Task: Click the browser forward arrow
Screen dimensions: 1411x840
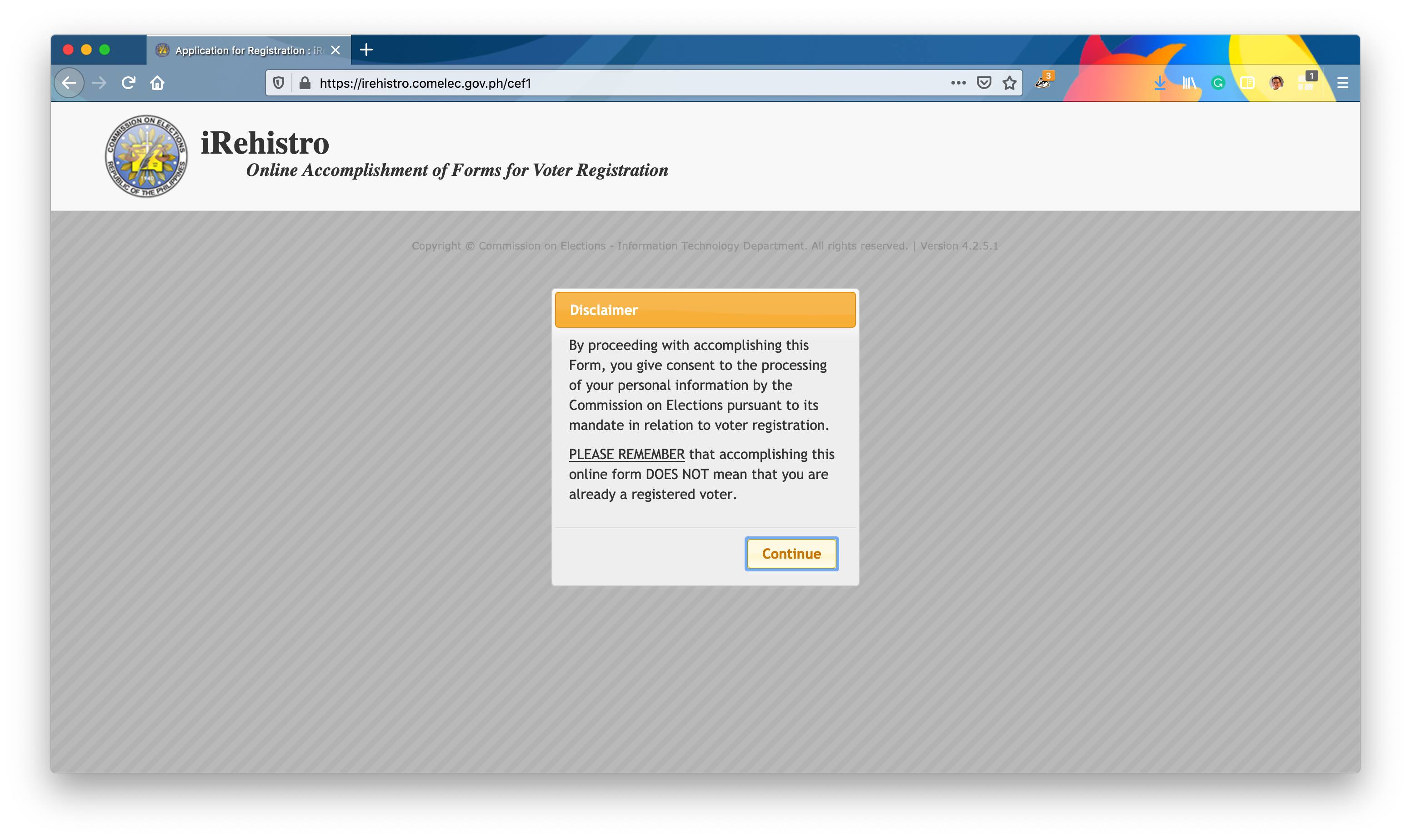Action: point(99,83)
